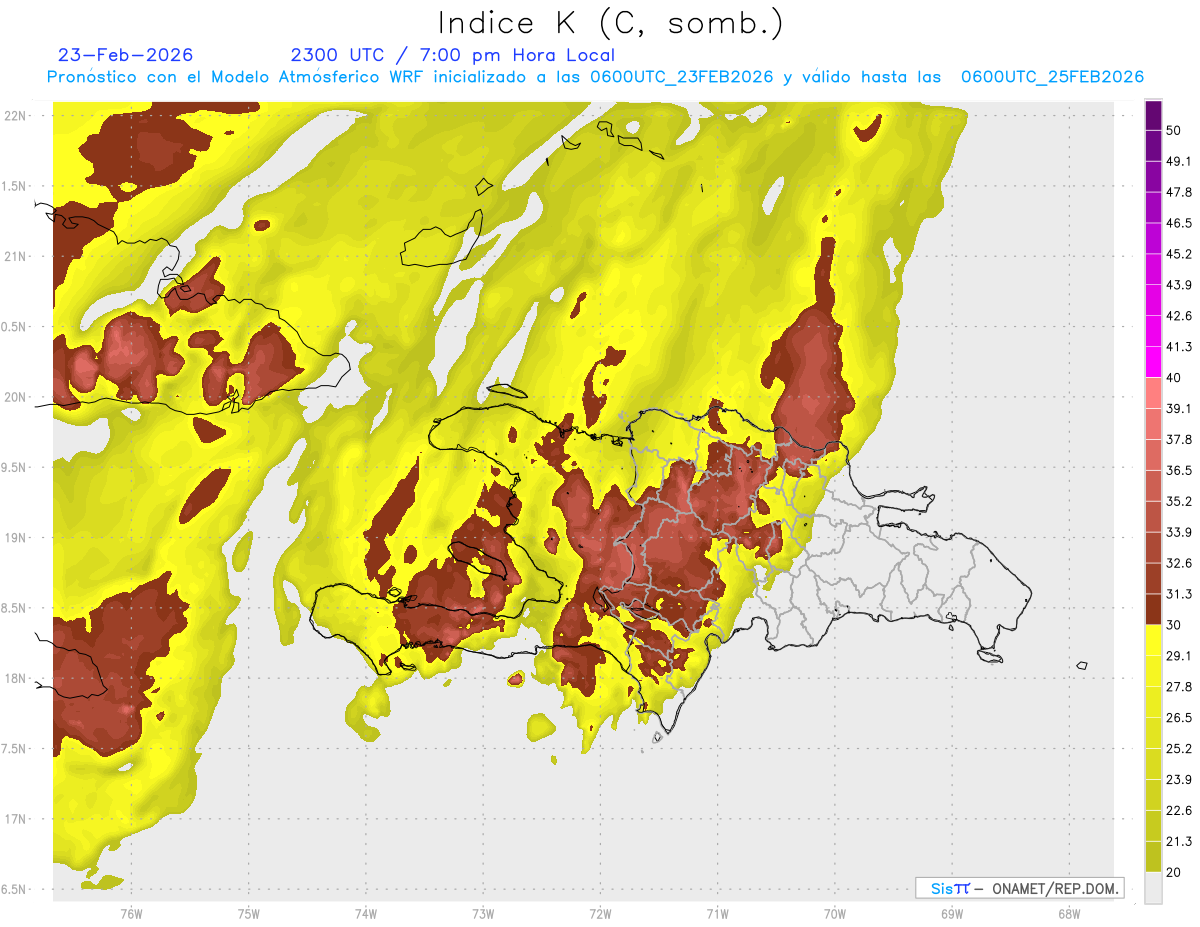Click the '72W' longitude label
1200x927 pixels.
(600, 914)
